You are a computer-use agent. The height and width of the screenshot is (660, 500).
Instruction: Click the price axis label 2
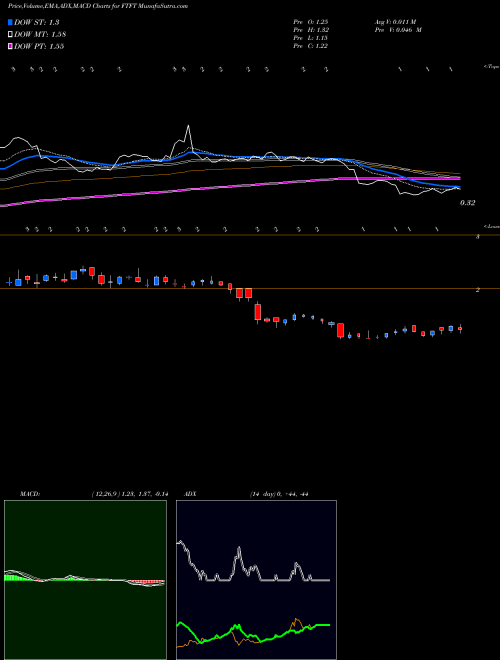pyautogui.click(x=478, y=290)
